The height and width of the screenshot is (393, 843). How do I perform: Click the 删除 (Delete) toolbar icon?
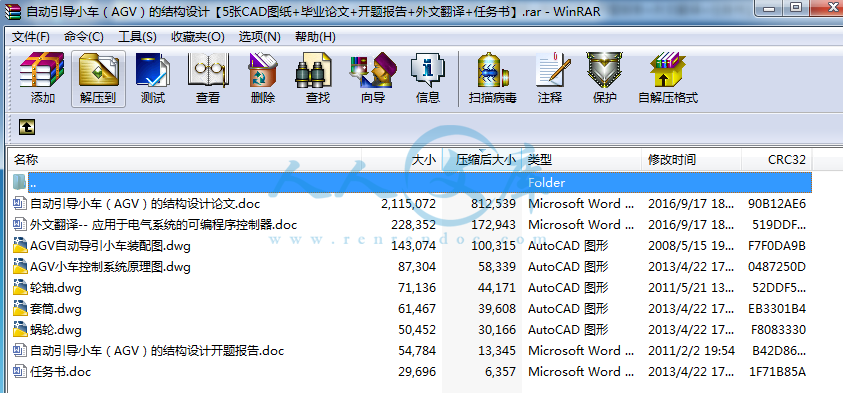pyautogui.click(x=263, y=78)
